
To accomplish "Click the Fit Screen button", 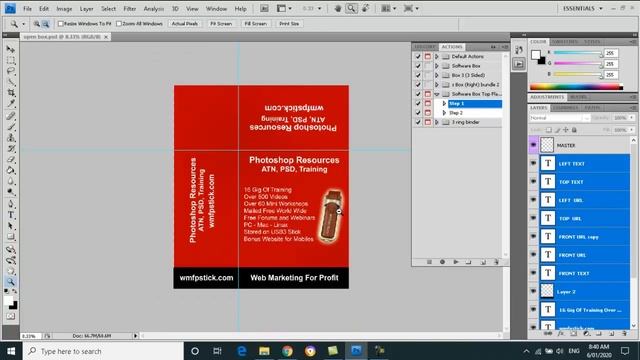I will coord(221,24).
